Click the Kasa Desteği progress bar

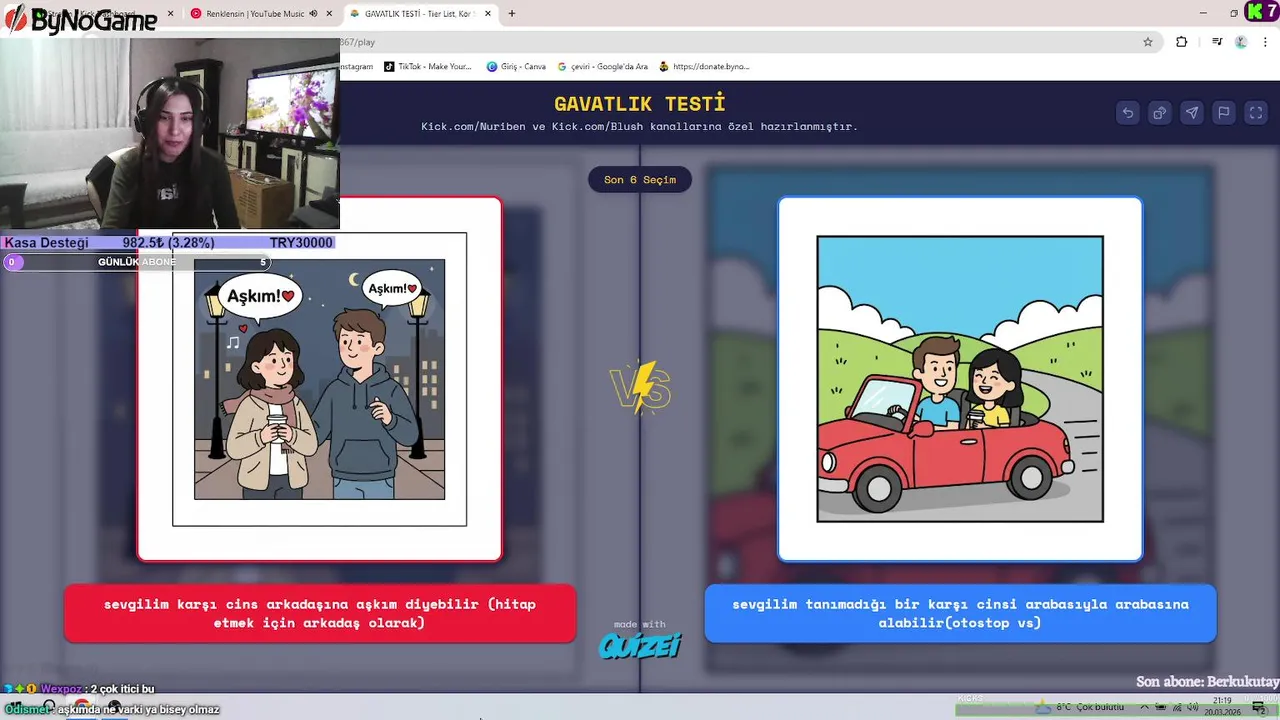click(168, 243)
